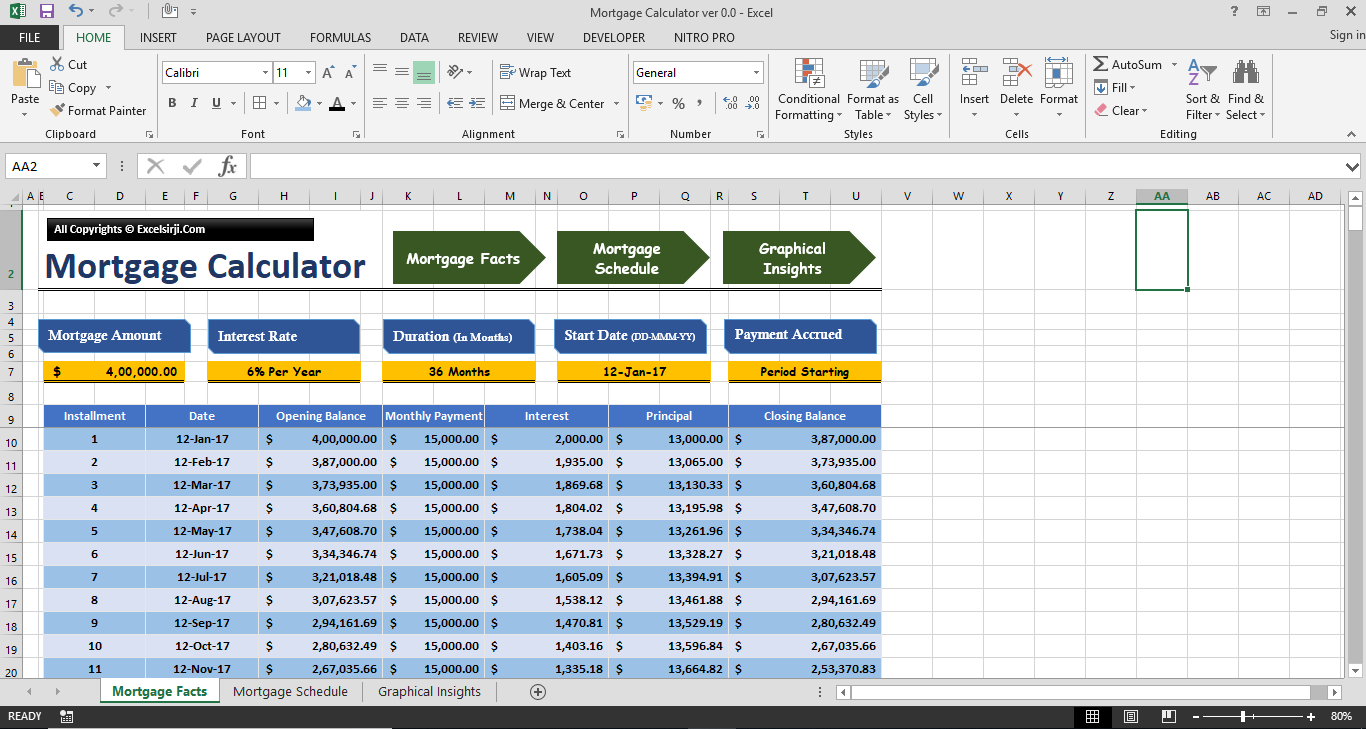The image size is (1366, 729).
Task: Open the font size dropdown
Action: click(x=309, y=73)
